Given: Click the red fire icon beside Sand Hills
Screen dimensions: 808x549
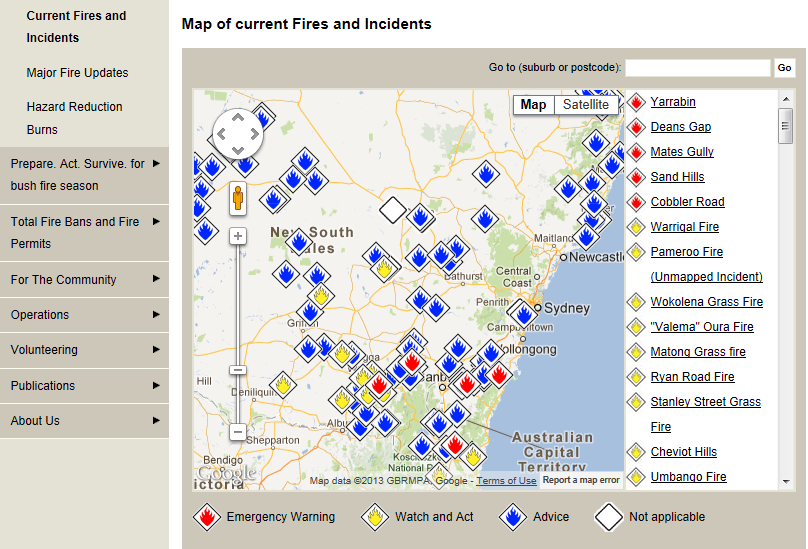Looking at the screenshot, I should point(636,177).
